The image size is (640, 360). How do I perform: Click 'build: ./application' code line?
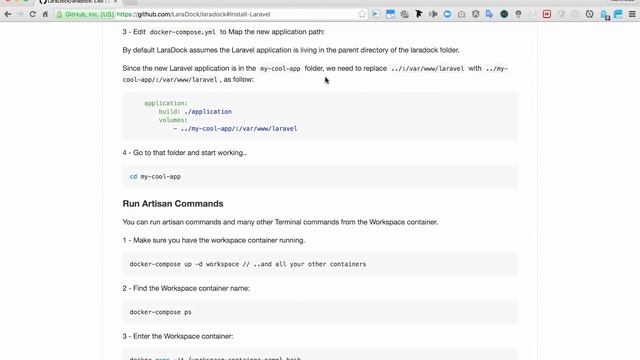pos(195,111)
